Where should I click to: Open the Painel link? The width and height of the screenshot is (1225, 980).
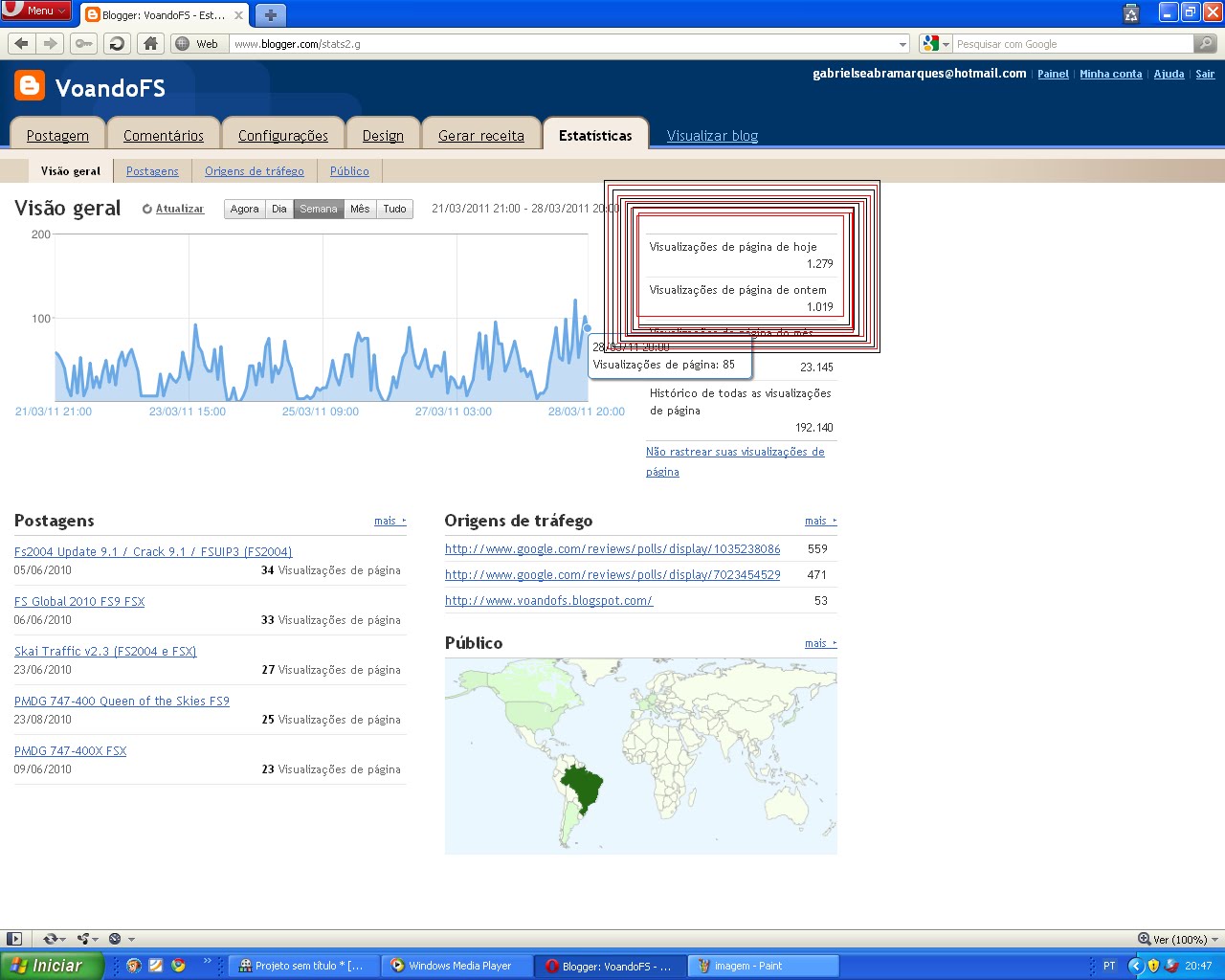(1053, 74)
